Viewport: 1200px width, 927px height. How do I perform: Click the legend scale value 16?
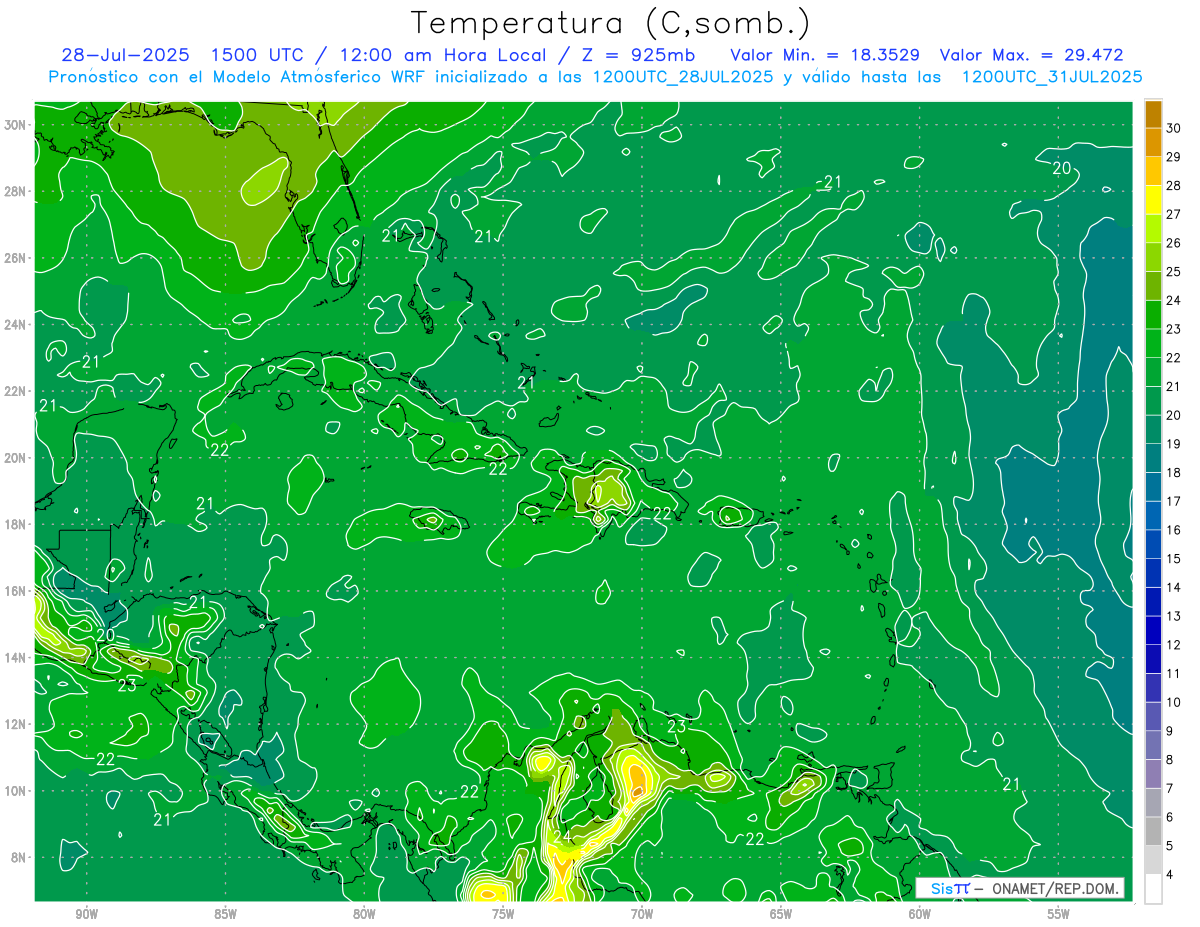[x=1174, y=530]
